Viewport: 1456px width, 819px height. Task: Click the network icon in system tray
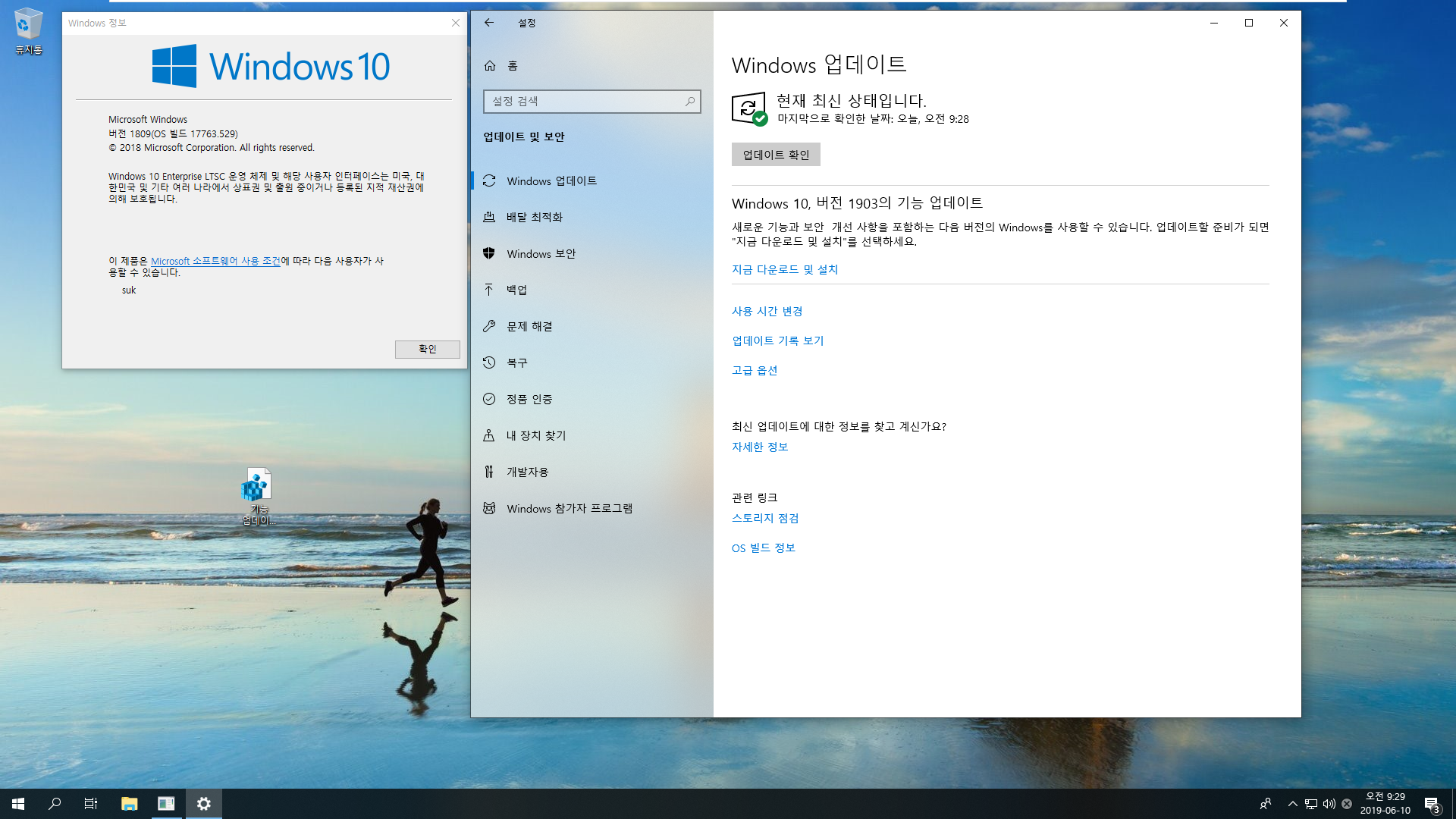[x=1311, y=804]
